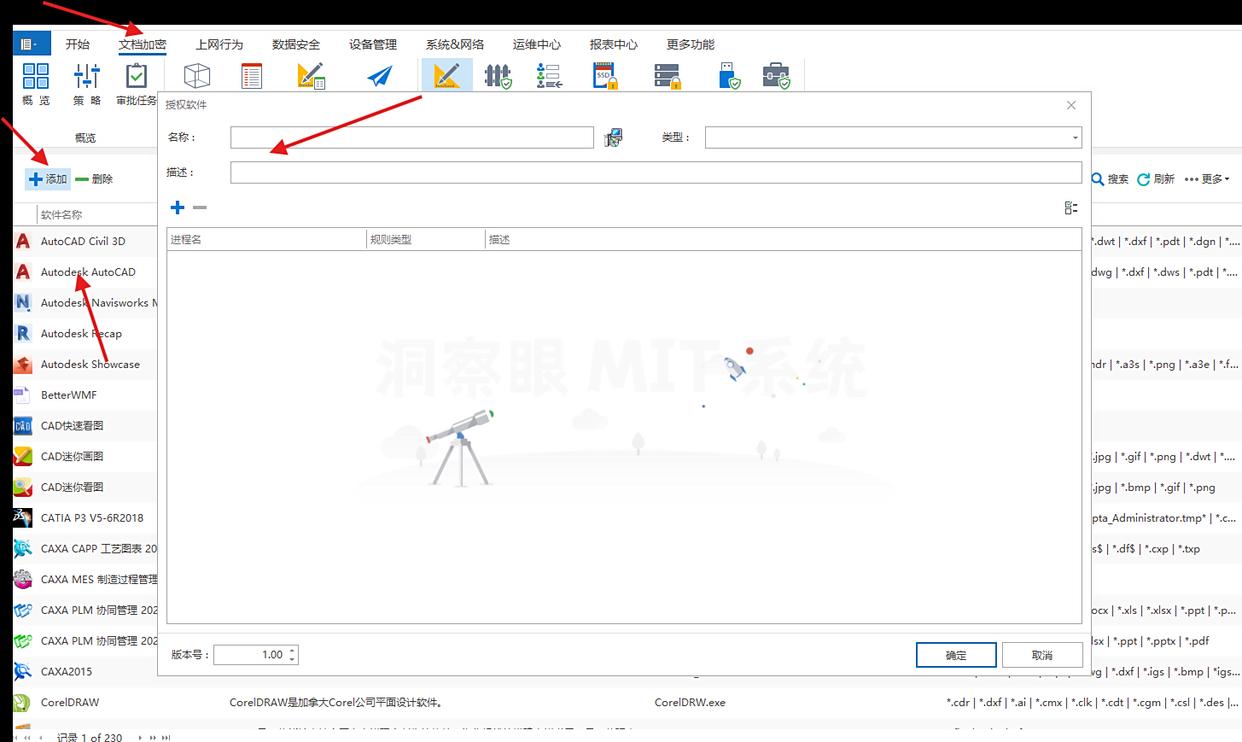Click the SSD lock ribbon icon
Viewport: 1242px width, 742px height.
tap(606, 76)
